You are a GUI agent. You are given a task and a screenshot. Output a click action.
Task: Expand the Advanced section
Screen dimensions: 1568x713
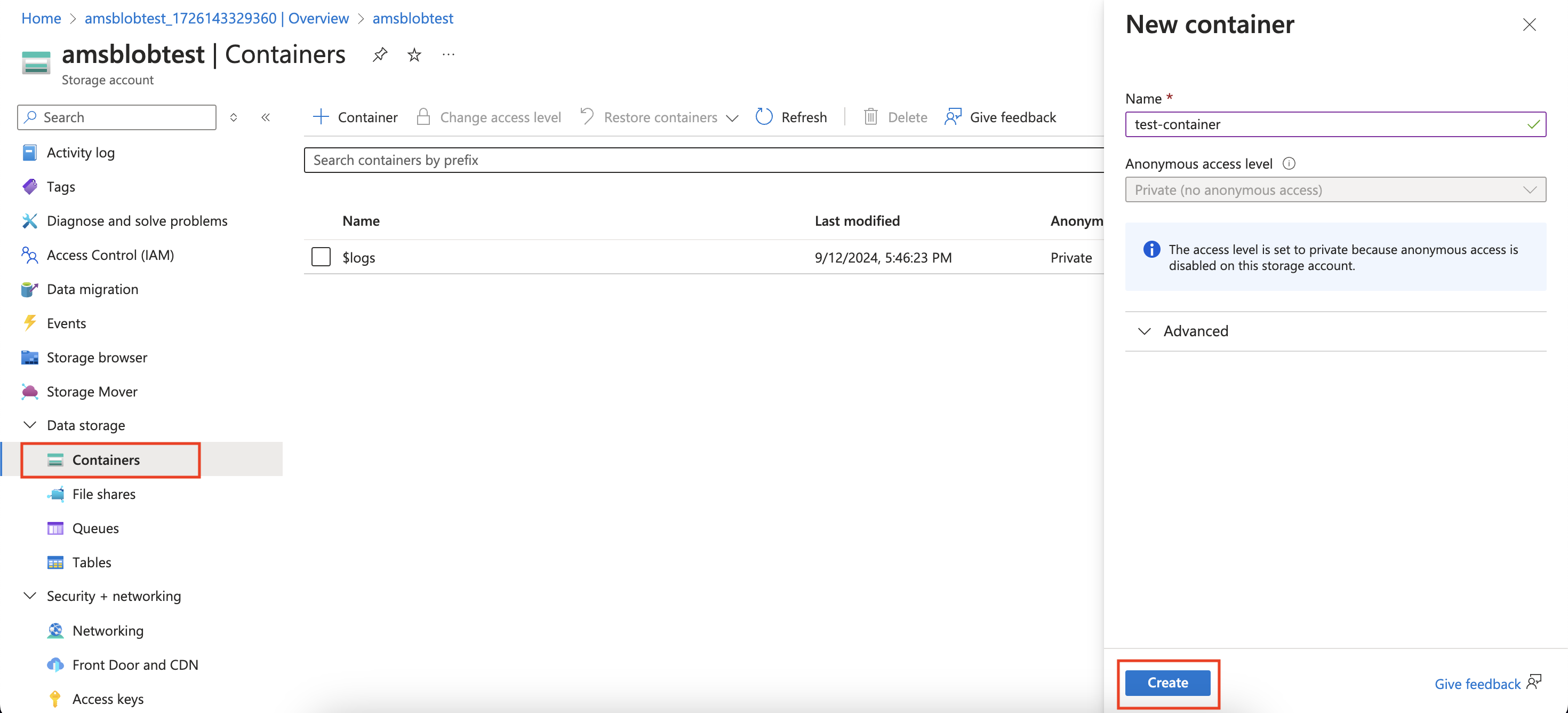pos(1335,331)
